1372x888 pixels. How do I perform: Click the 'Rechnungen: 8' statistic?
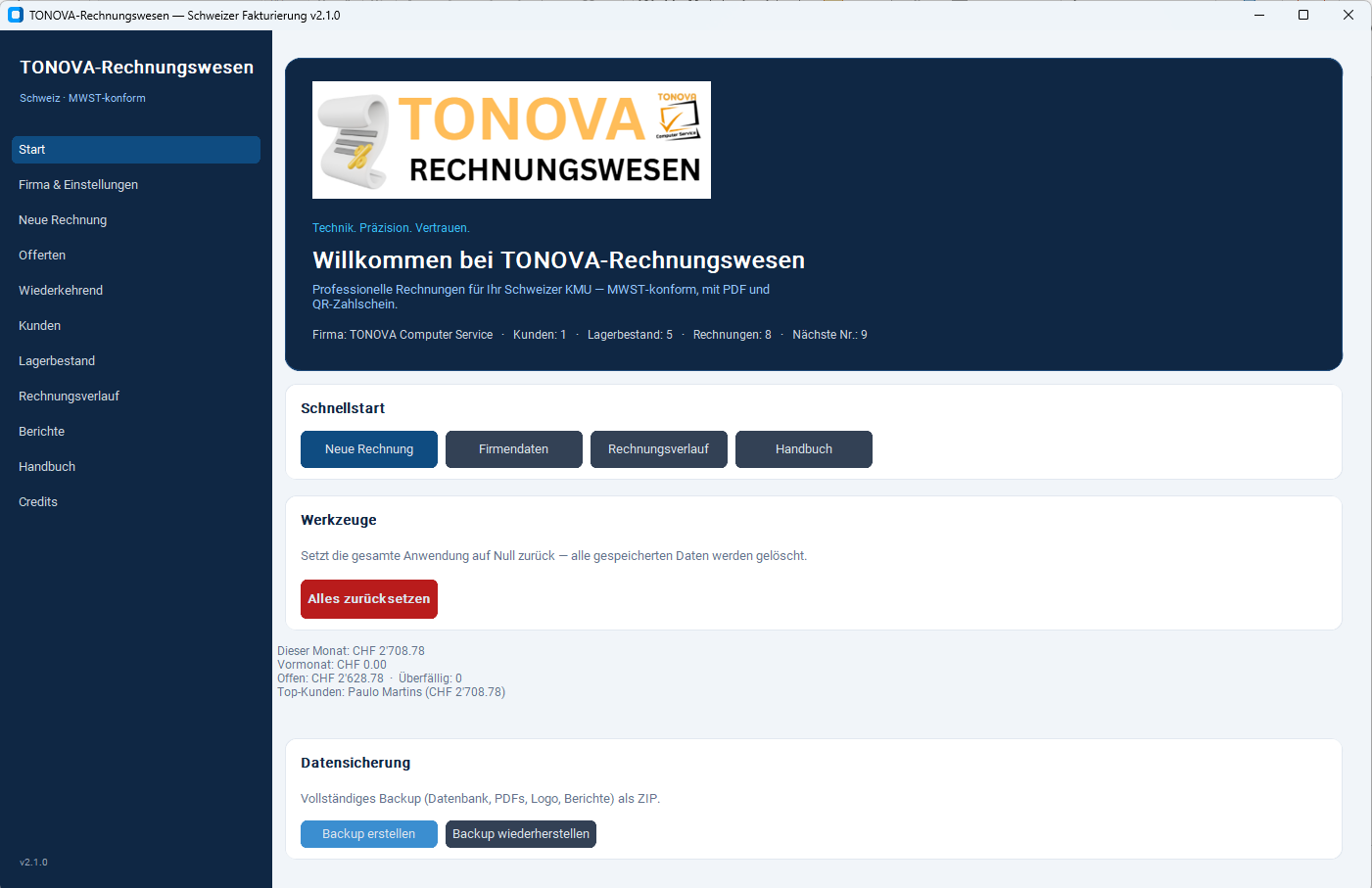[733, 335]
